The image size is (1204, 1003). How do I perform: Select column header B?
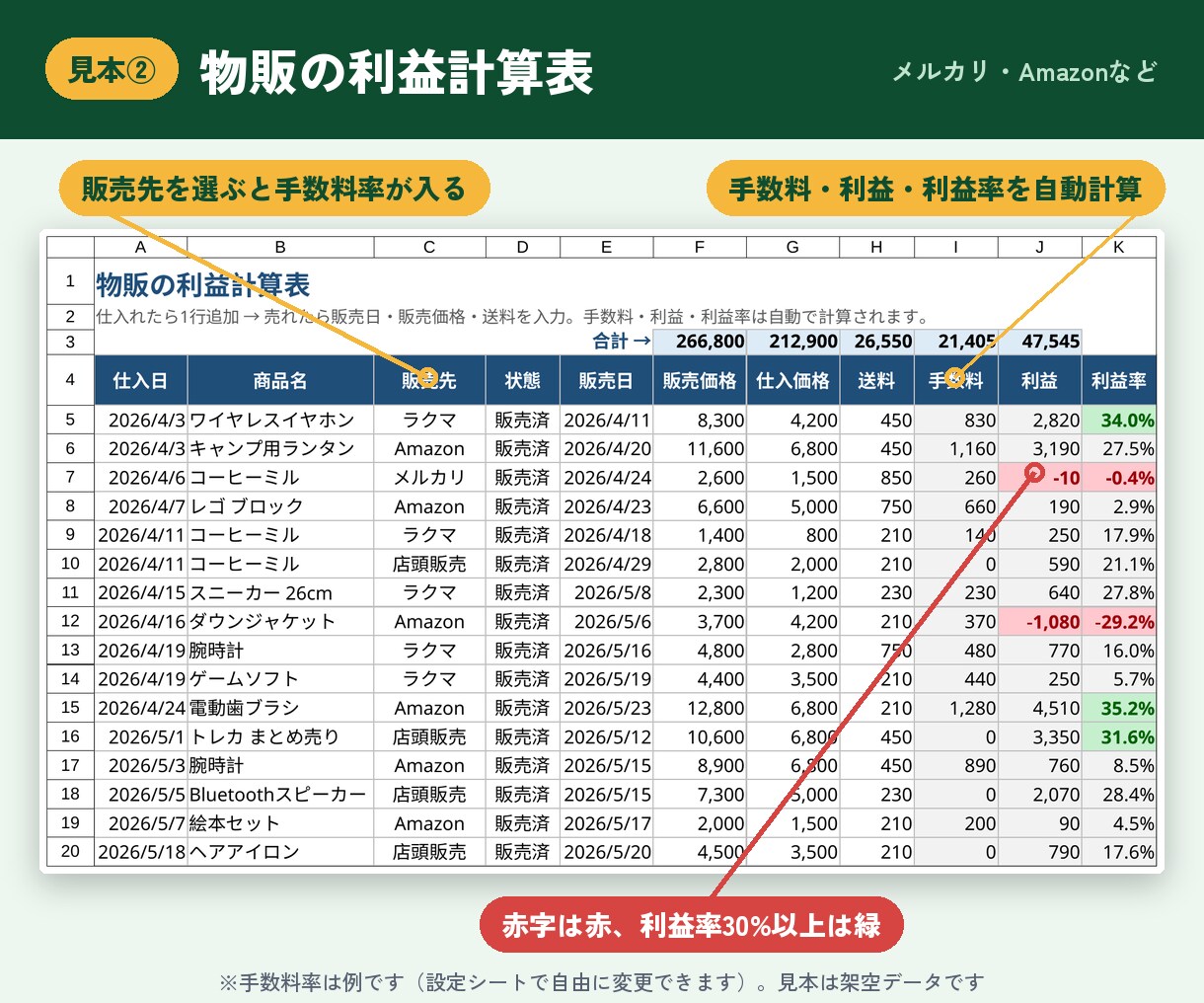click(x=280, y=247)
